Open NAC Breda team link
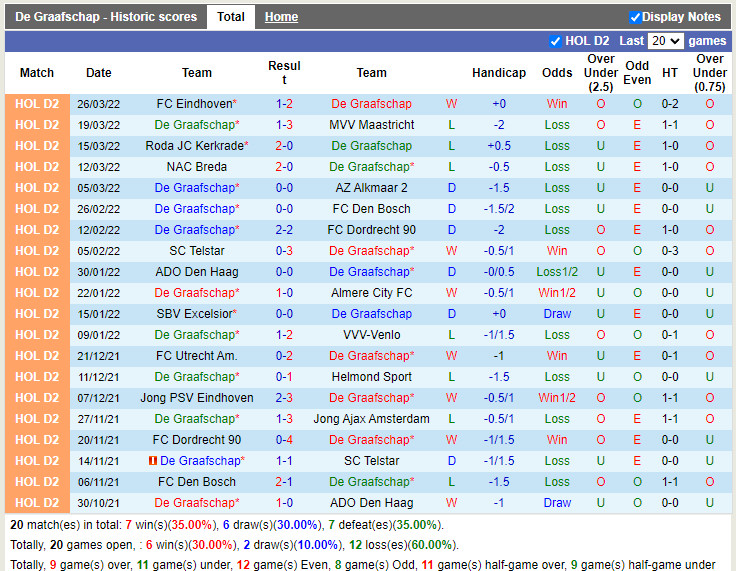Screen dimensions: 736x571 point(197,167)
